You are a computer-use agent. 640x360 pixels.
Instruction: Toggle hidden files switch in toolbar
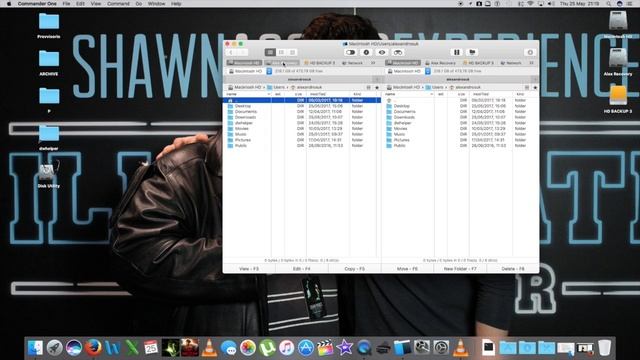(350, 52)
